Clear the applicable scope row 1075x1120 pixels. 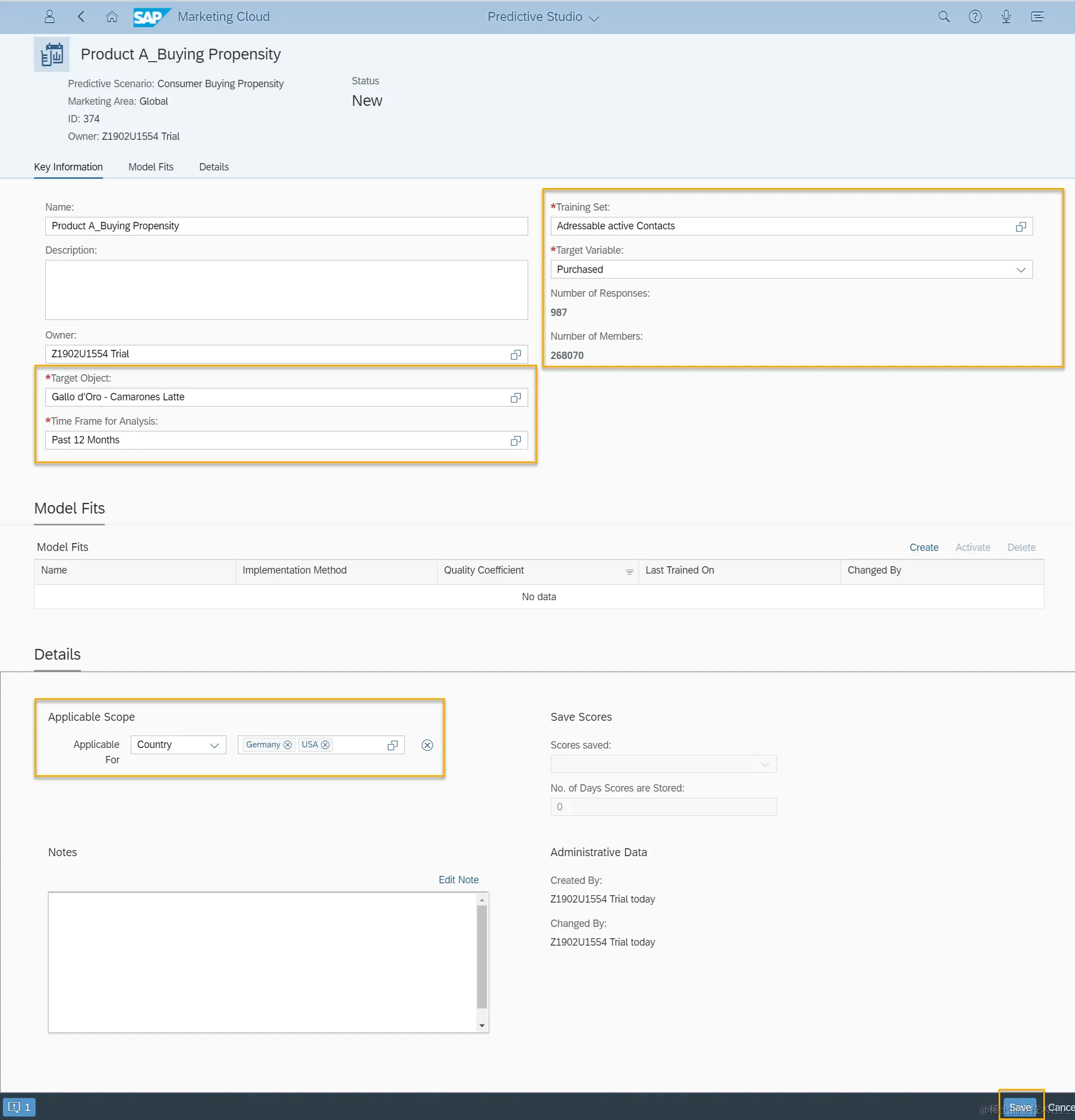(427, 745)
